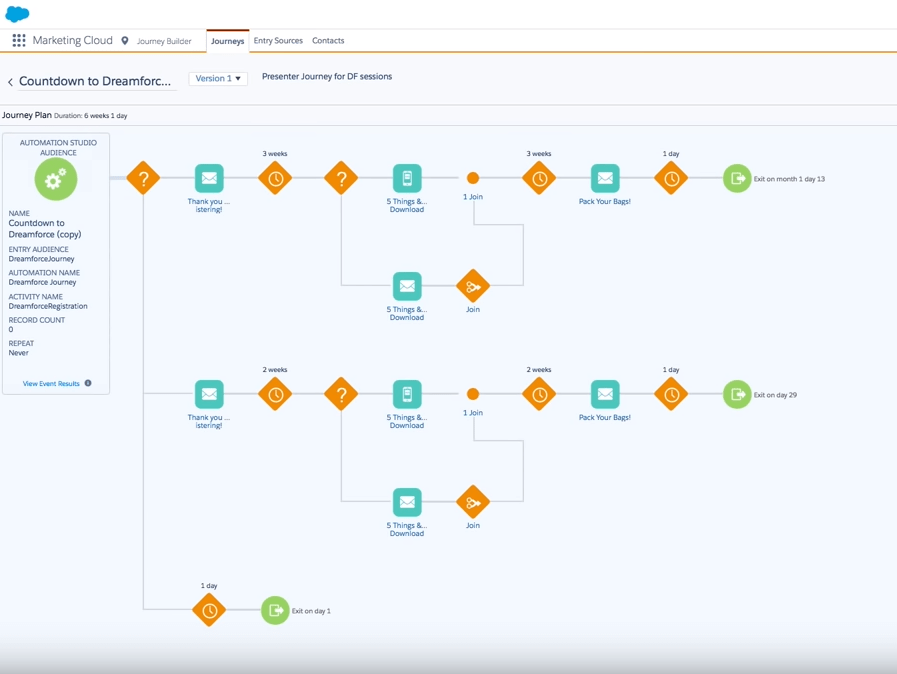Select top row 1 day wait activity
Screen dimensions: 897x674
click(671, 179)
